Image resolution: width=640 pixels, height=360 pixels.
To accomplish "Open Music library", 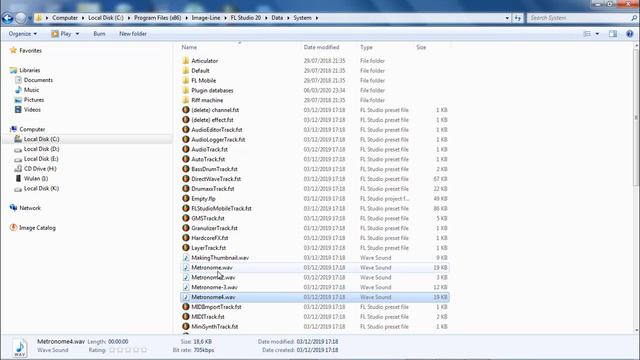I will tap(31, 90).
